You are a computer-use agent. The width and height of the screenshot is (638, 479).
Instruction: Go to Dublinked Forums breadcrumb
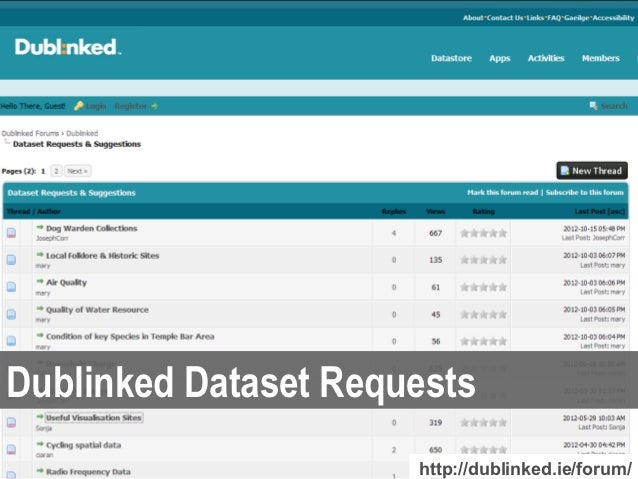point(31,133)
